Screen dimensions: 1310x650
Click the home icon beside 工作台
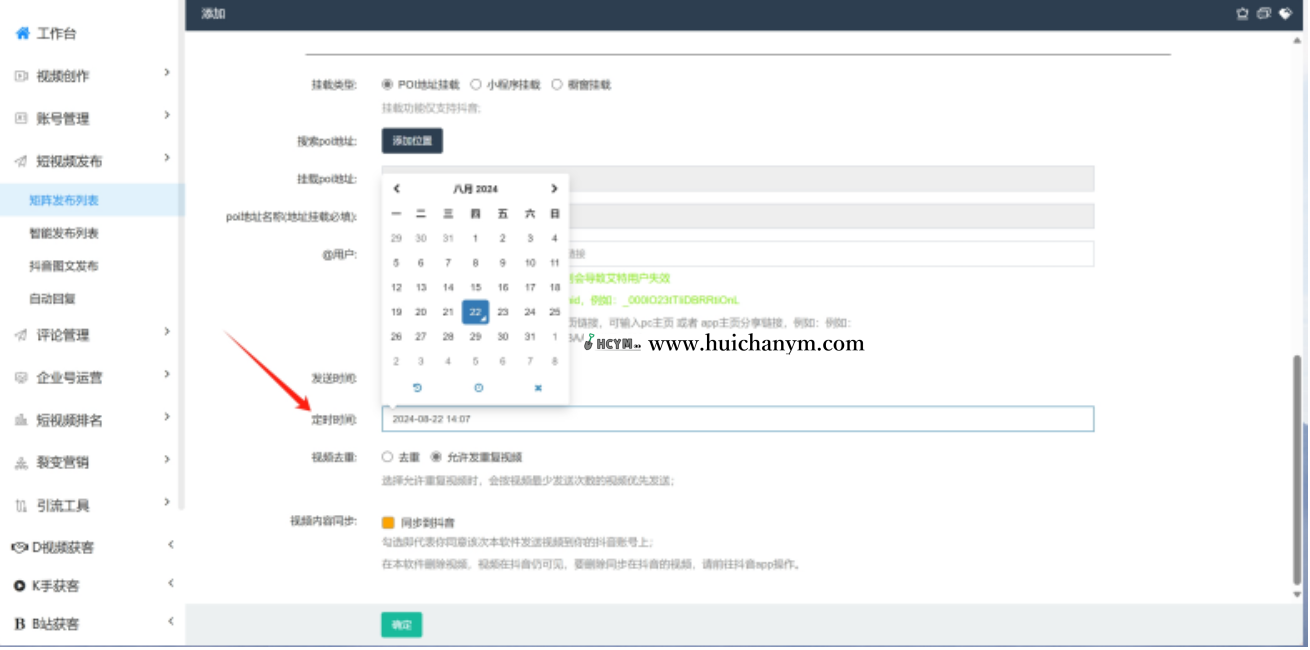[x=22, y=33]
